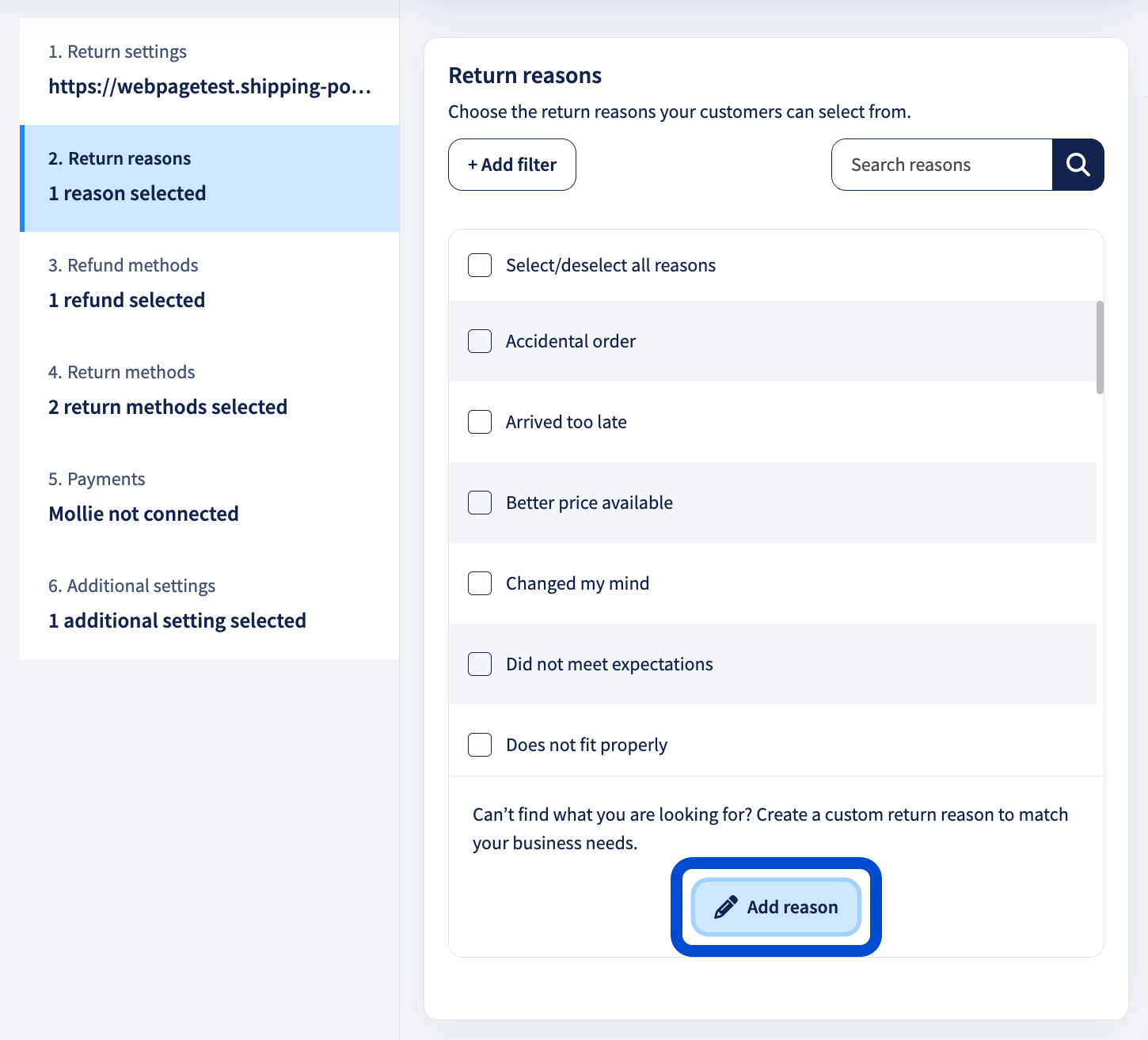Toggle the Does not fit properly checkbox
Screen dimensions: 1148x1040
(480, 745)
